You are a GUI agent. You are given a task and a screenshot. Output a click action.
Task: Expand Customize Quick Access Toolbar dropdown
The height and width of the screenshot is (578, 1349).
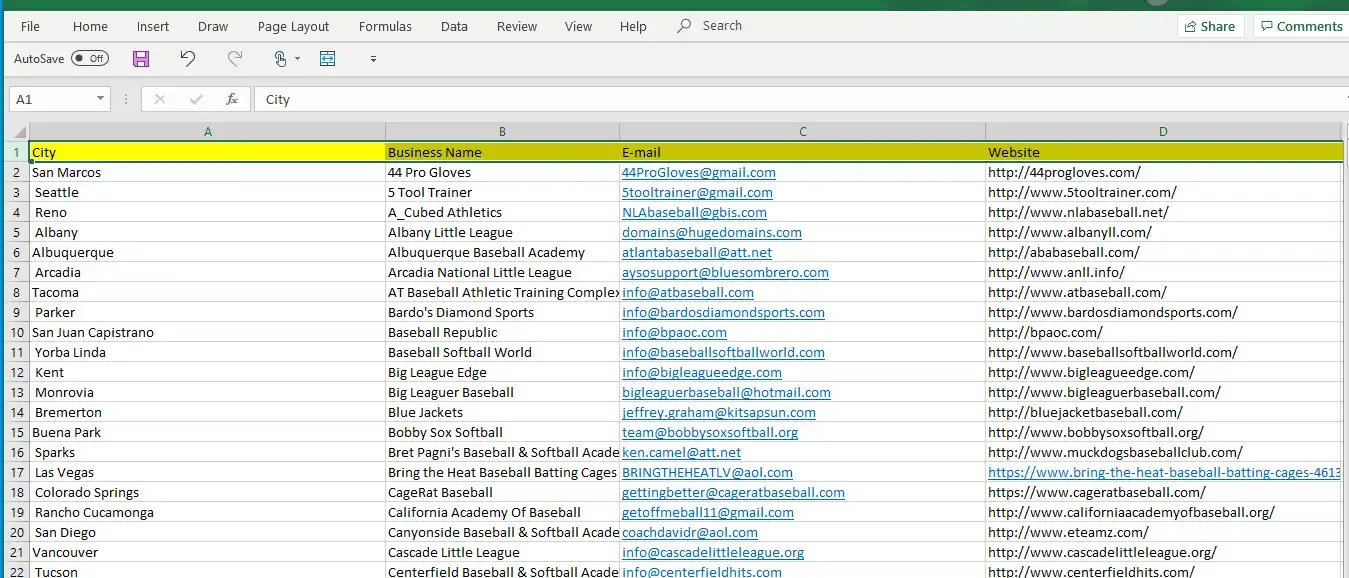pos(373,59)
